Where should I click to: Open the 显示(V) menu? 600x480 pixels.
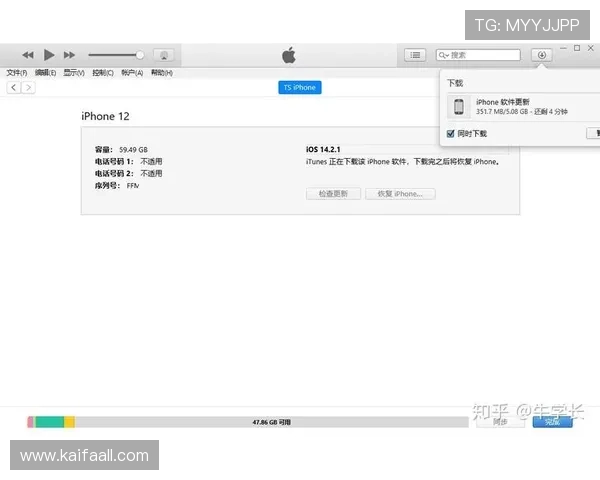click(x=74, y=73)
